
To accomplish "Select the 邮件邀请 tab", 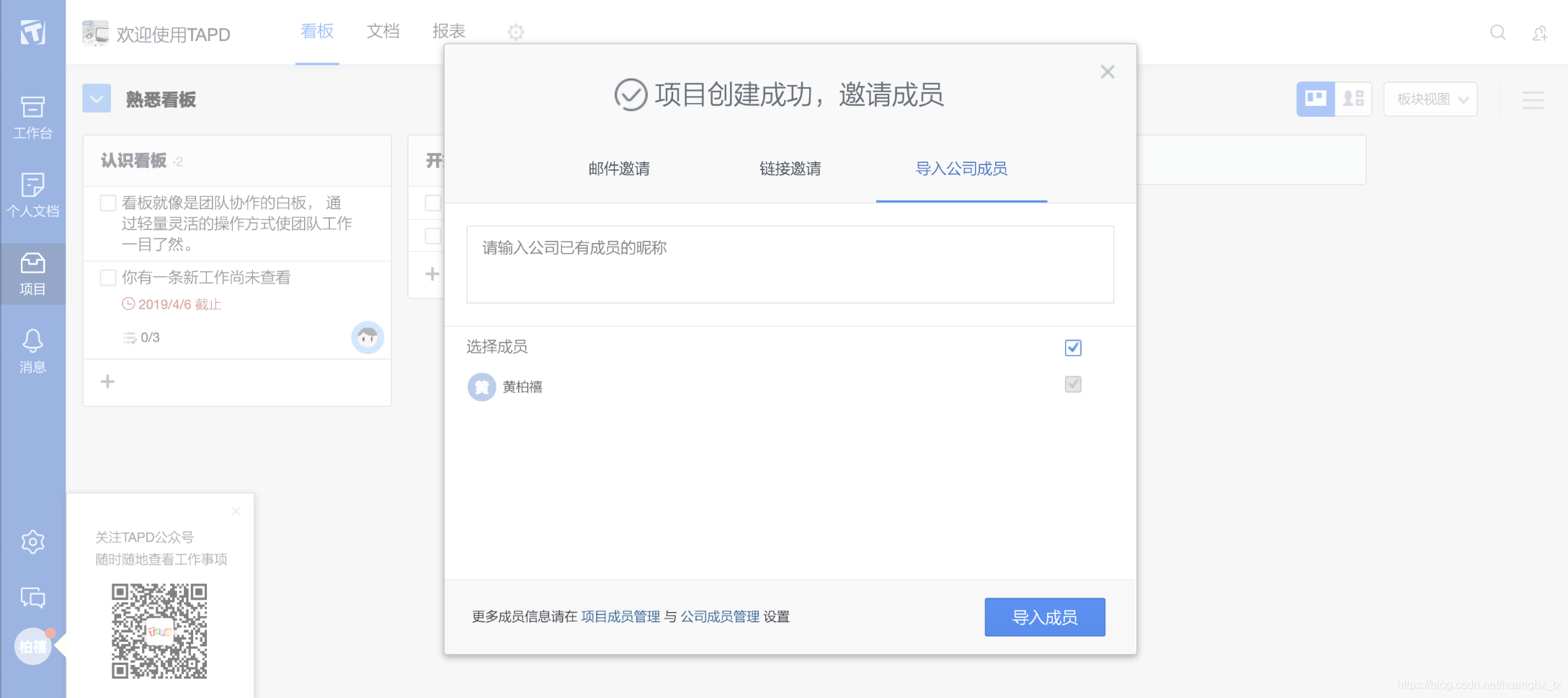I will 619,169.
